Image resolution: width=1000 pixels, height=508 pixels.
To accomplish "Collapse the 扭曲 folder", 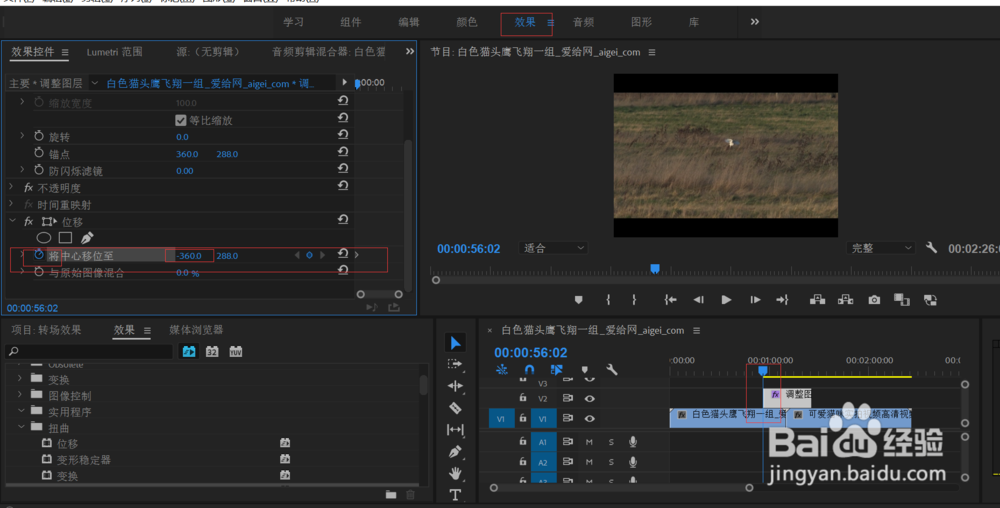I will point(21,427).
